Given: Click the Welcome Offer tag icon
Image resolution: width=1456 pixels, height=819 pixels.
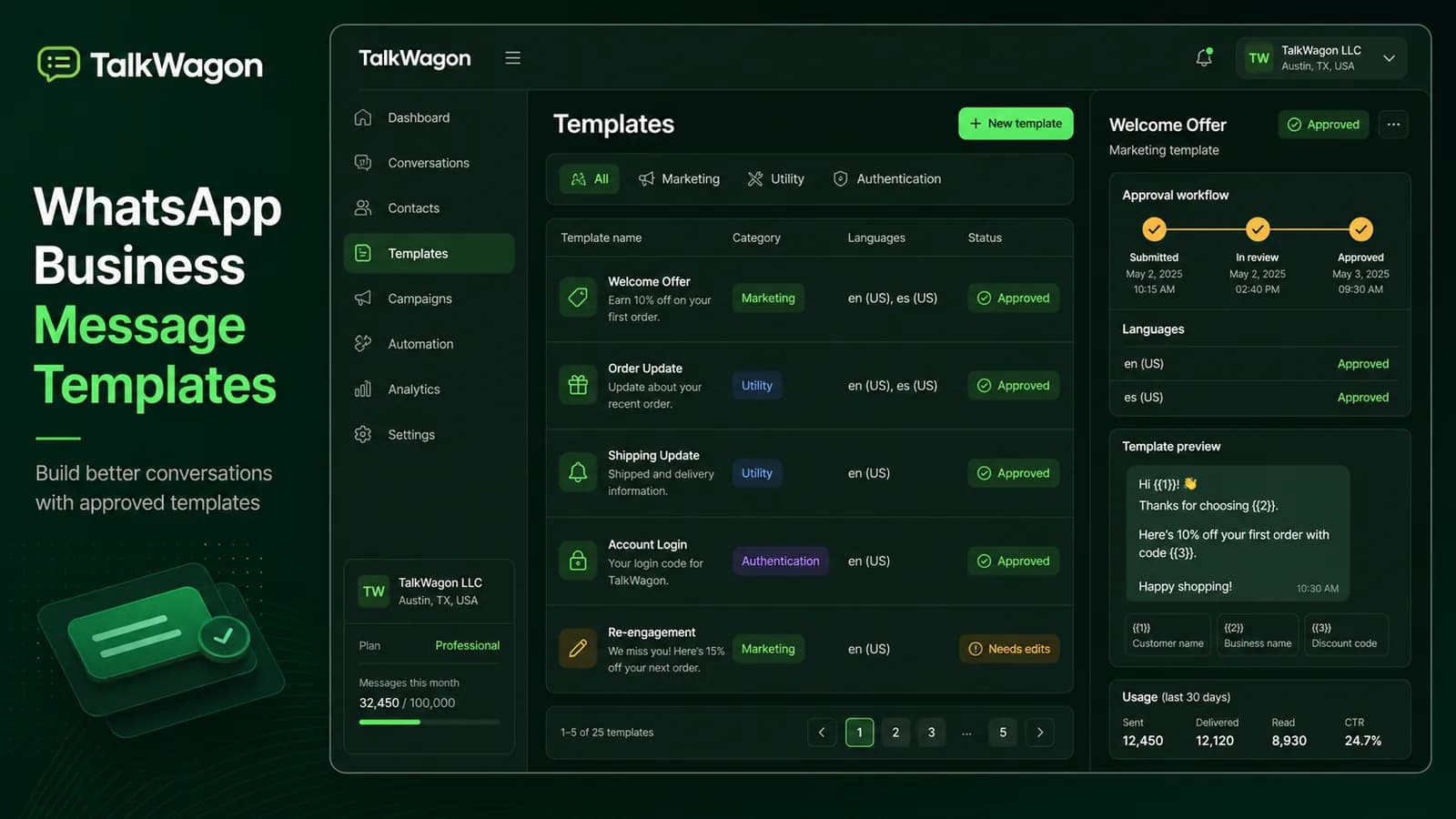Looking at the screenshot, I should [x=578, y=298].
